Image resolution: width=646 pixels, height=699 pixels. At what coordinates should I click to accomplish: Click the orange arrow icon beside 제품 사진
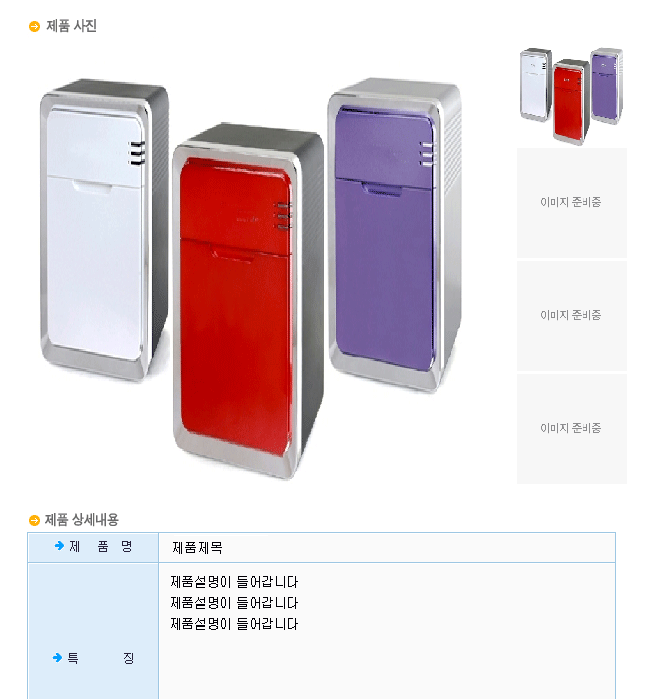(34, 27)
